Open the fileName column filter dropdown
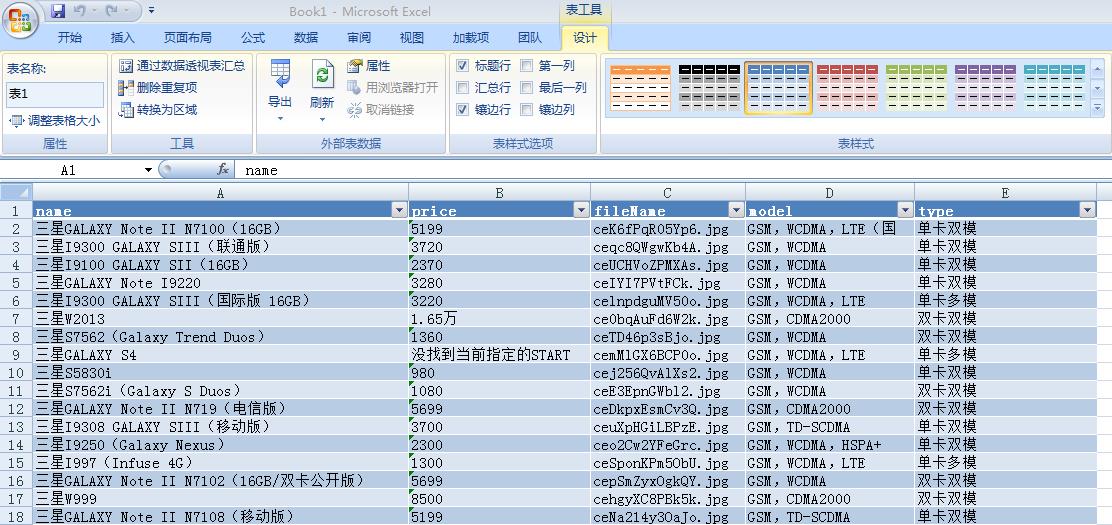 pyautogui.click(x=735, y=210)
